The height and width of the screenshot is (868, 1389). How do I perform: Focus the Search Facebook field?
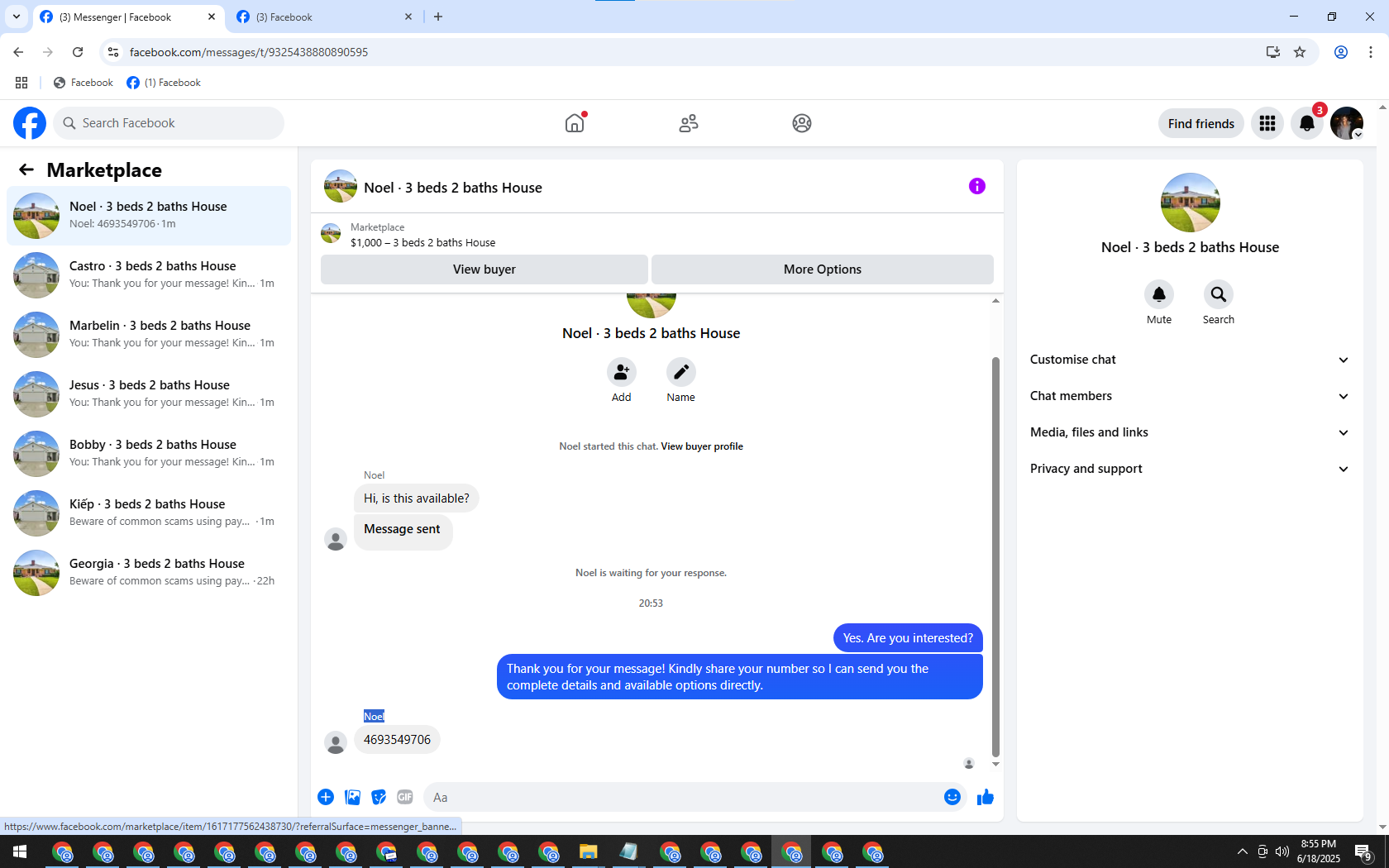tap(169, 123)
